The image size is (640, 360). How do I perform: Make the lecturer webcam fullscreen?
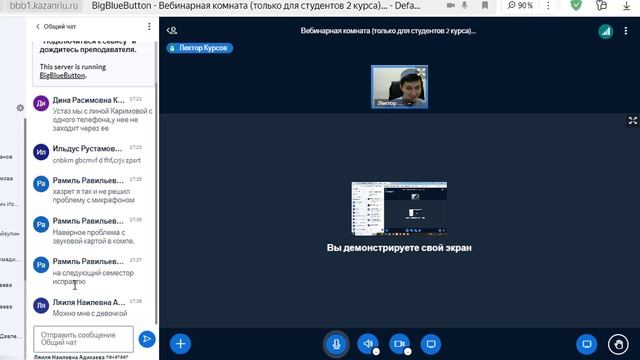pyautogui.click(x=421, y=73)
